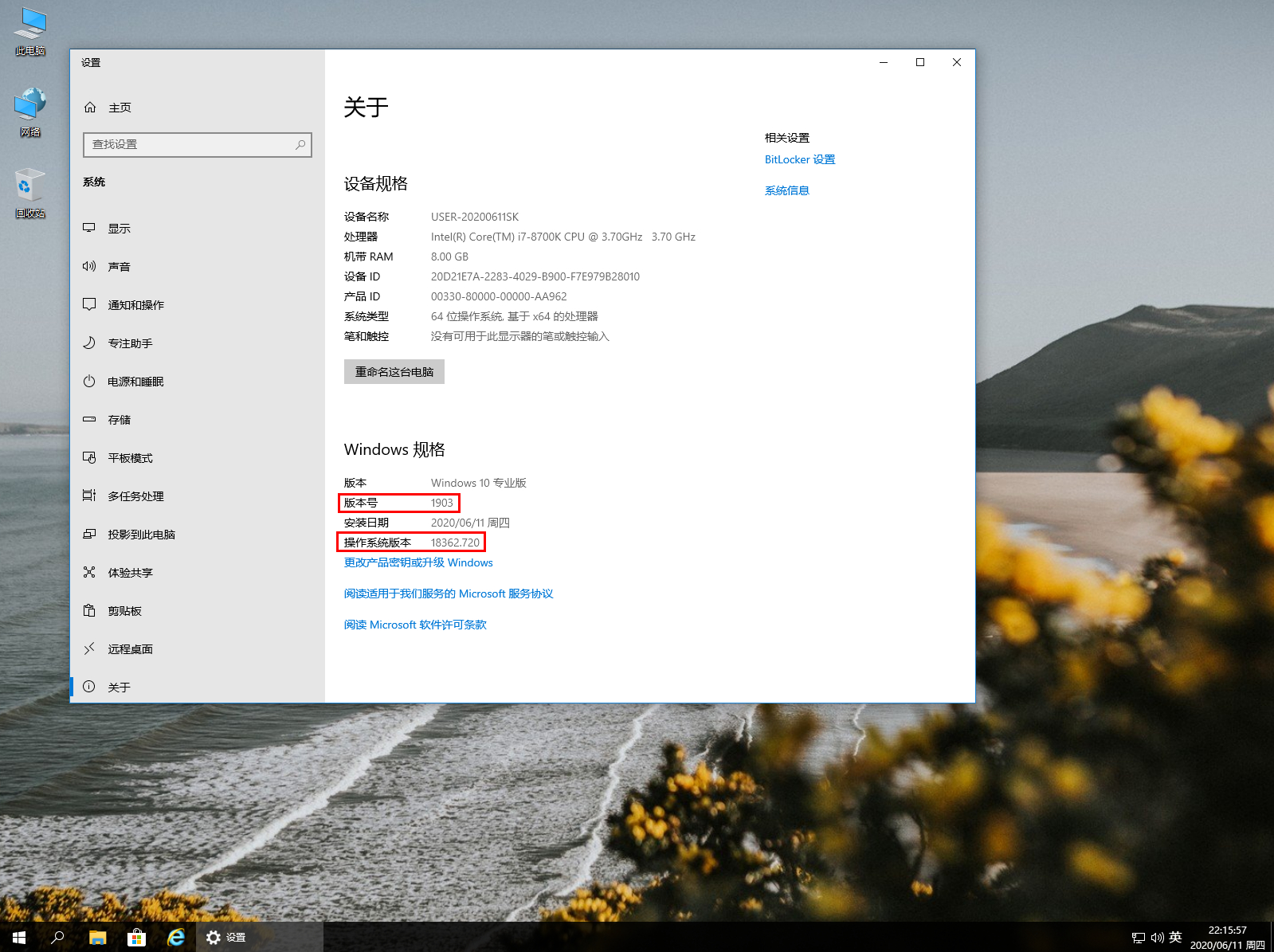Image resolution: width=1274 pixels, height=952 pixels.
Task: Open 系统信息 link
Action: click(x=787, y=190)
